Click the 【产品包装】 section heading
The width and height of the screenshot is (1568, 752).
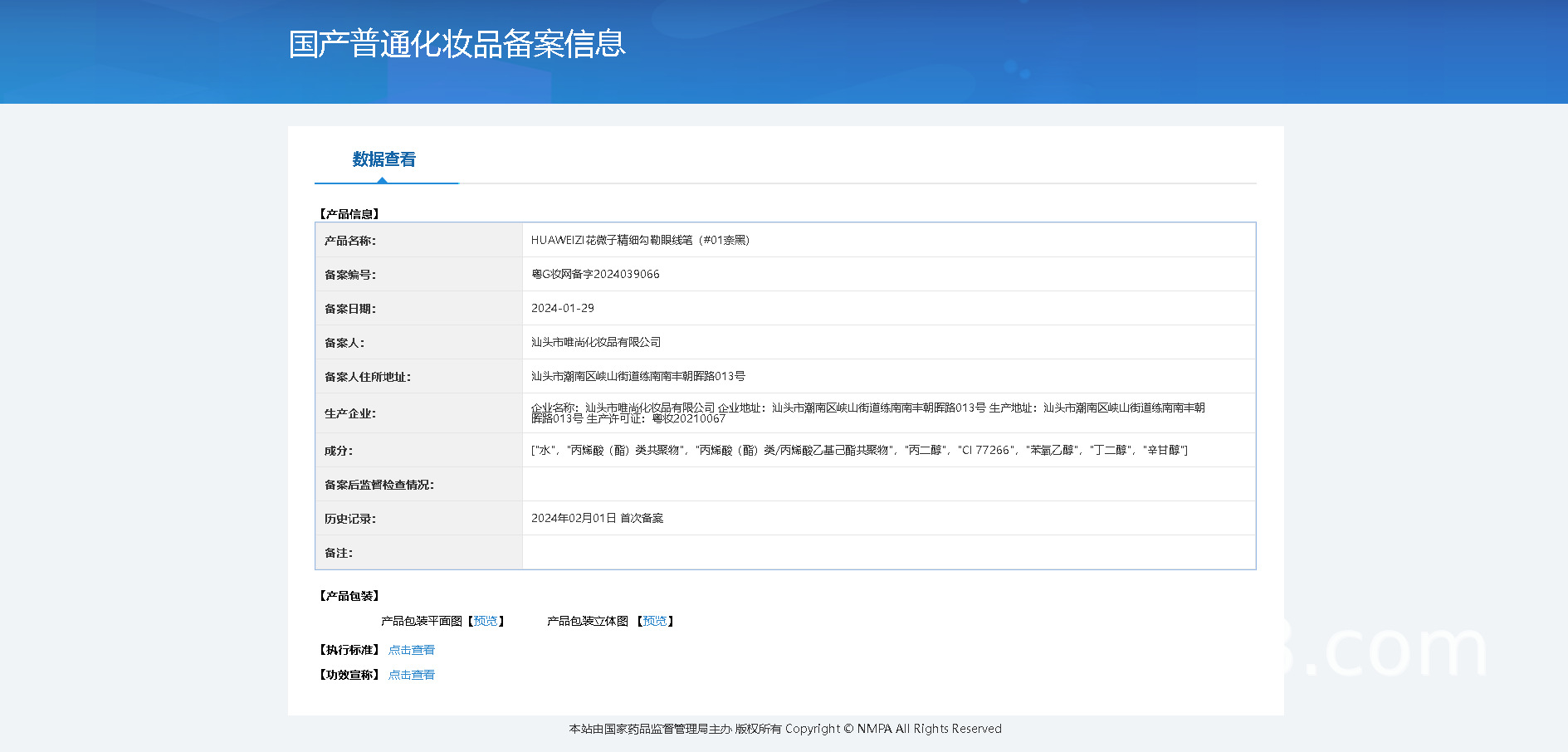coord(349,596)
